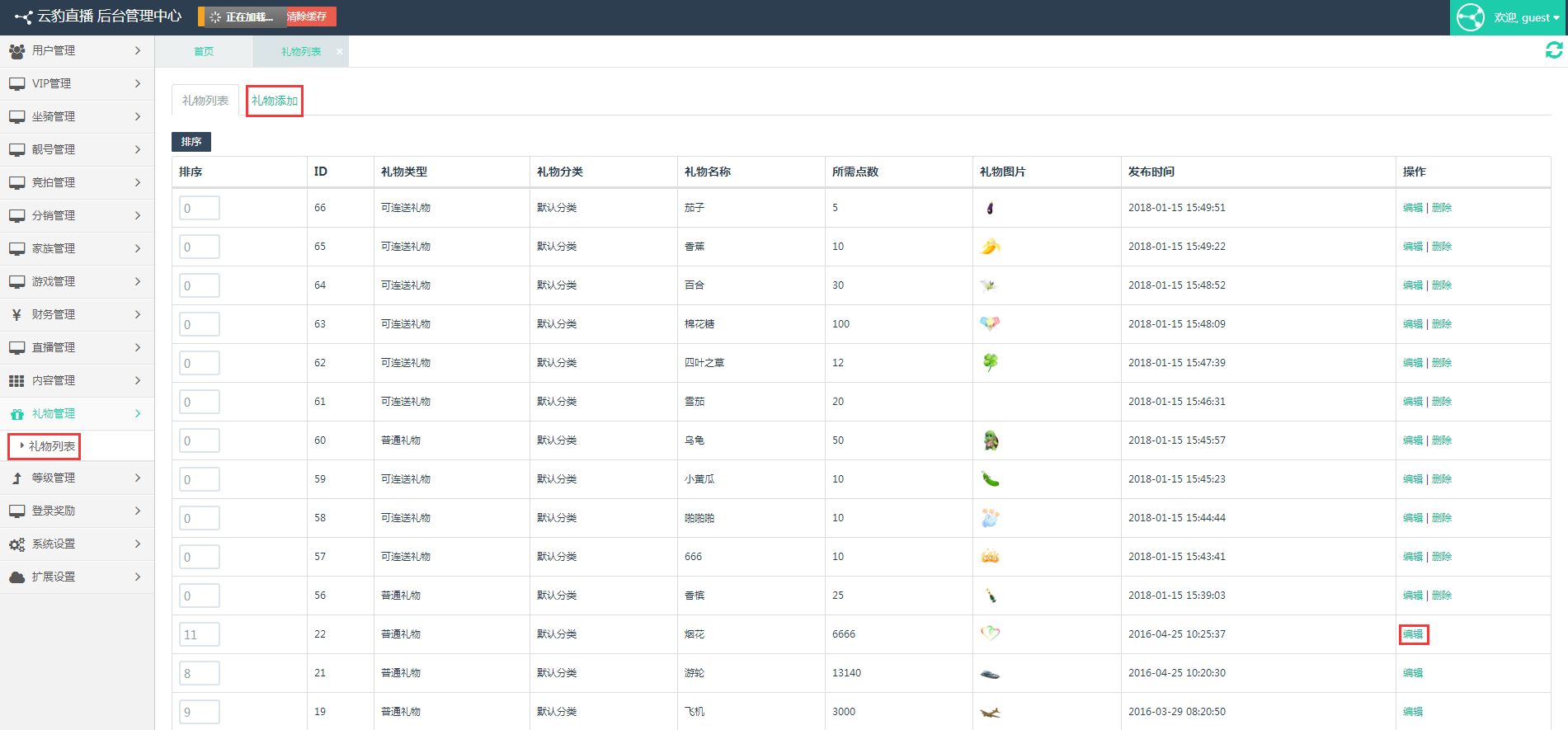Viewport: 1568px width, 730px height.
Task: Click the 系统设置 gears icon
Action: pos(16,544)
